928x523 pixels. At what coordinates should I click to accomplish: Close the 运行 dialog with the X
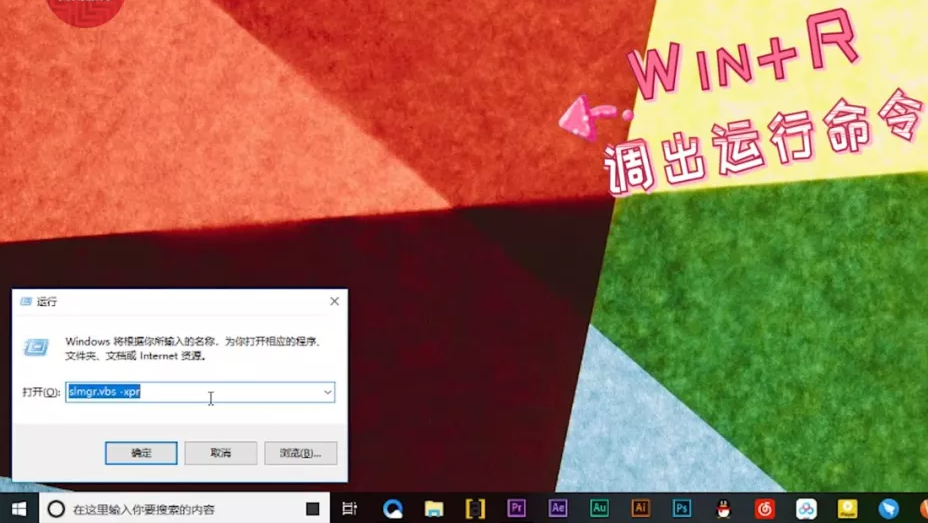point(334,302)
